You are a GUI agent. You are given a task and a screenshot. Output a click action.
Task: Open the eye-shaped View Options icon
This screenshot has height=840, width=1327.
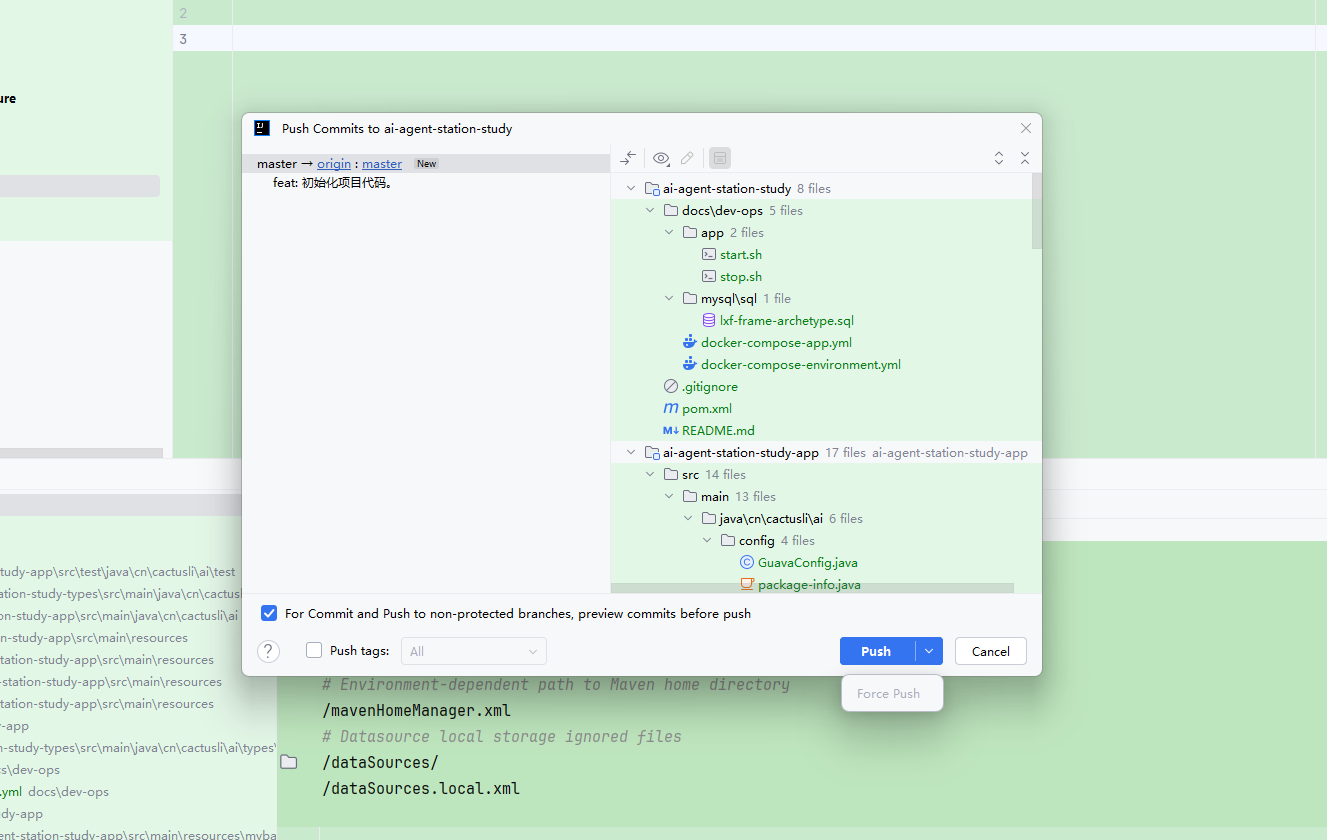661,158
